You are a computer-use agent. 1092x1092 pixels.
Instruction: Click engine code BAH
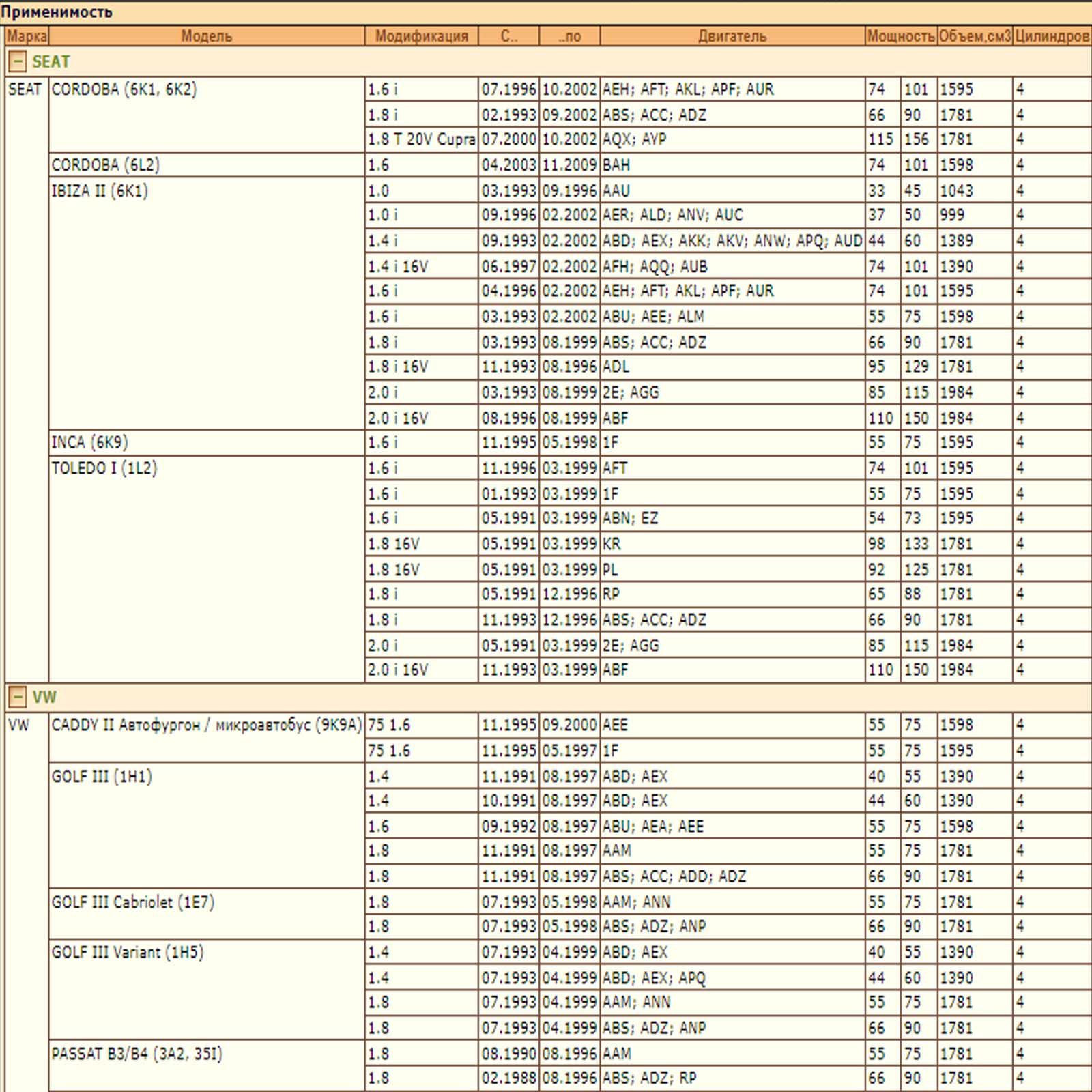click(x=616, y=164)
